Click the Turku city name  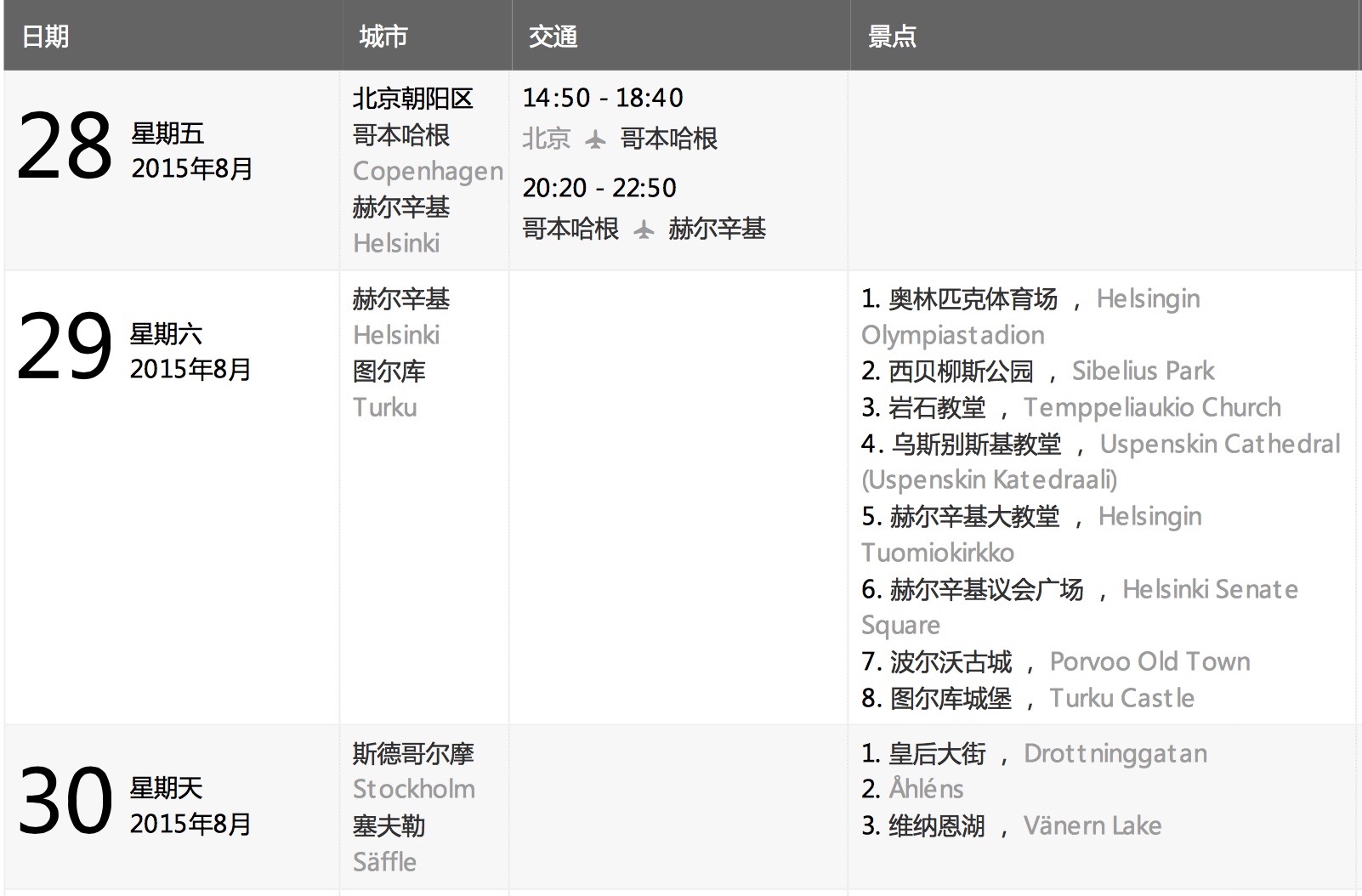click(x=385, y=408)
